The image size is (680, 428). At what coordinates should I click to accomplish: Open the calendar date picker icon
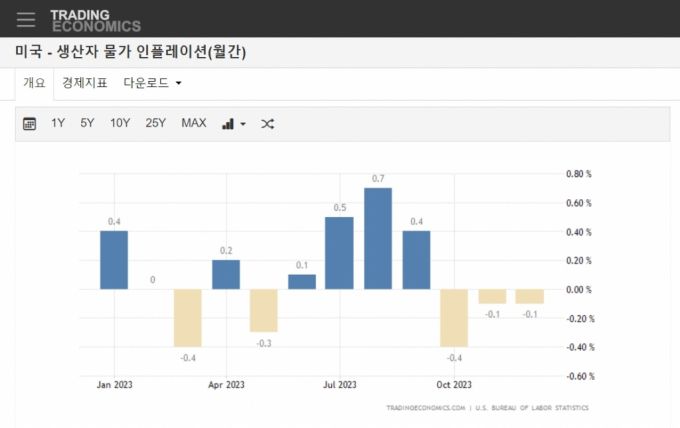click(29, 124)
